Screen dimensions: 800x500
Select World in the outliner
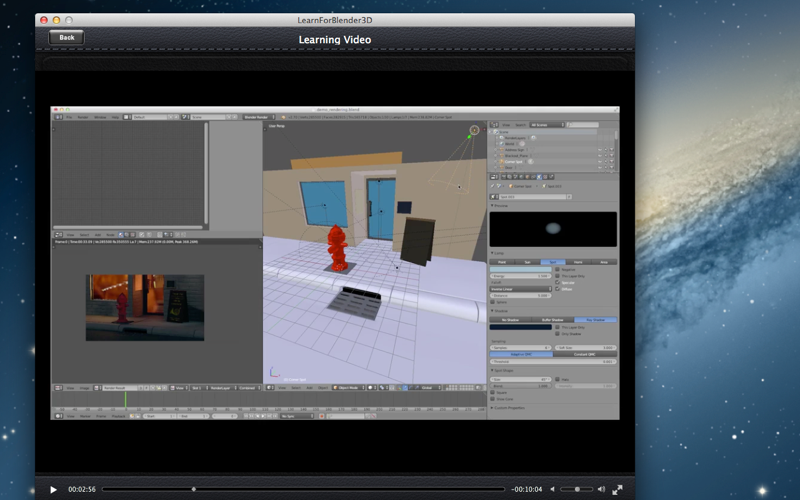point(510,144)
